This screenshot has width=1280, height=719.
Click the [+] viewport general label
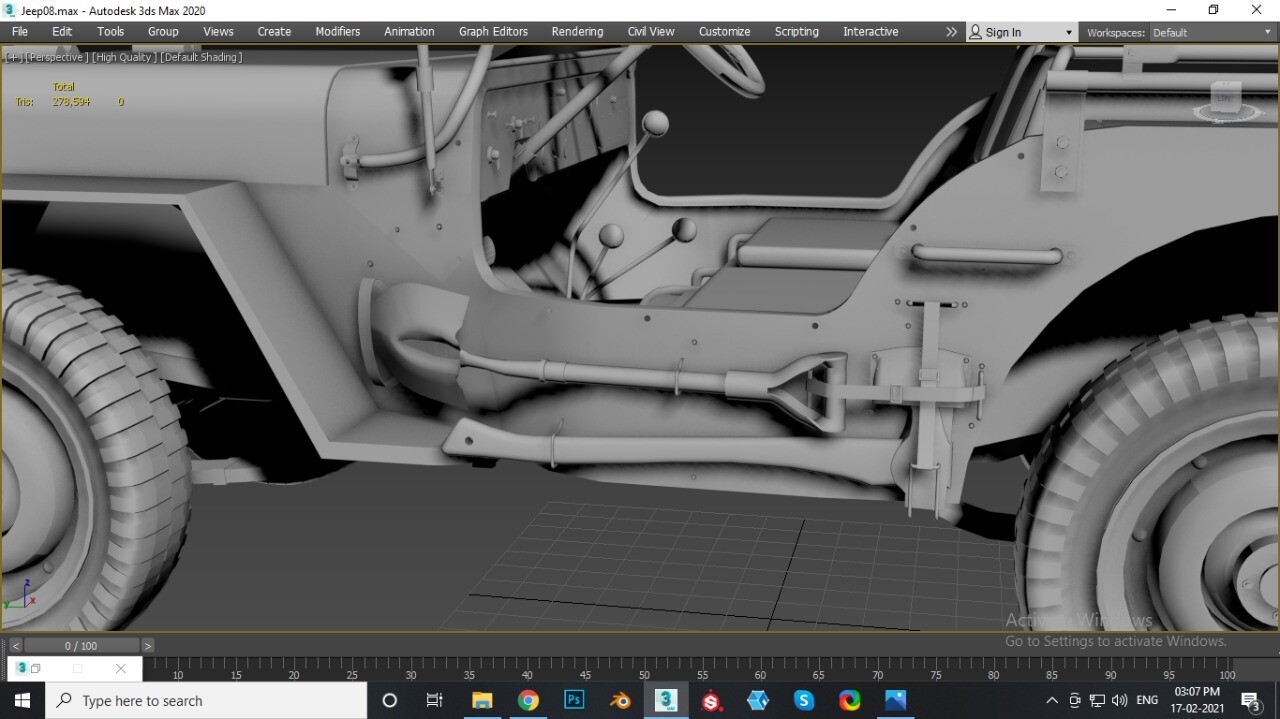point(14,57)
